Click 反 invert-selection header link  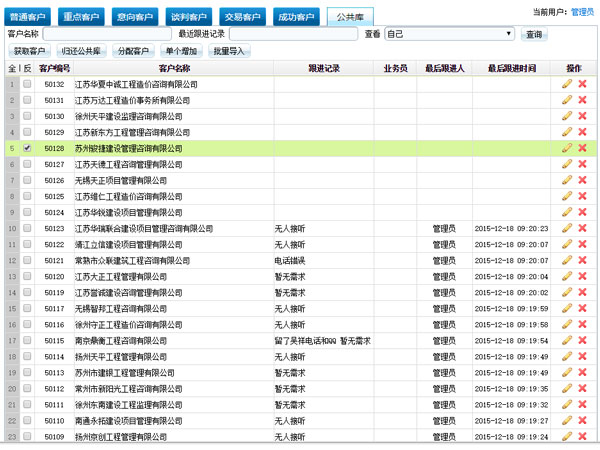click(x=27, y=68)
